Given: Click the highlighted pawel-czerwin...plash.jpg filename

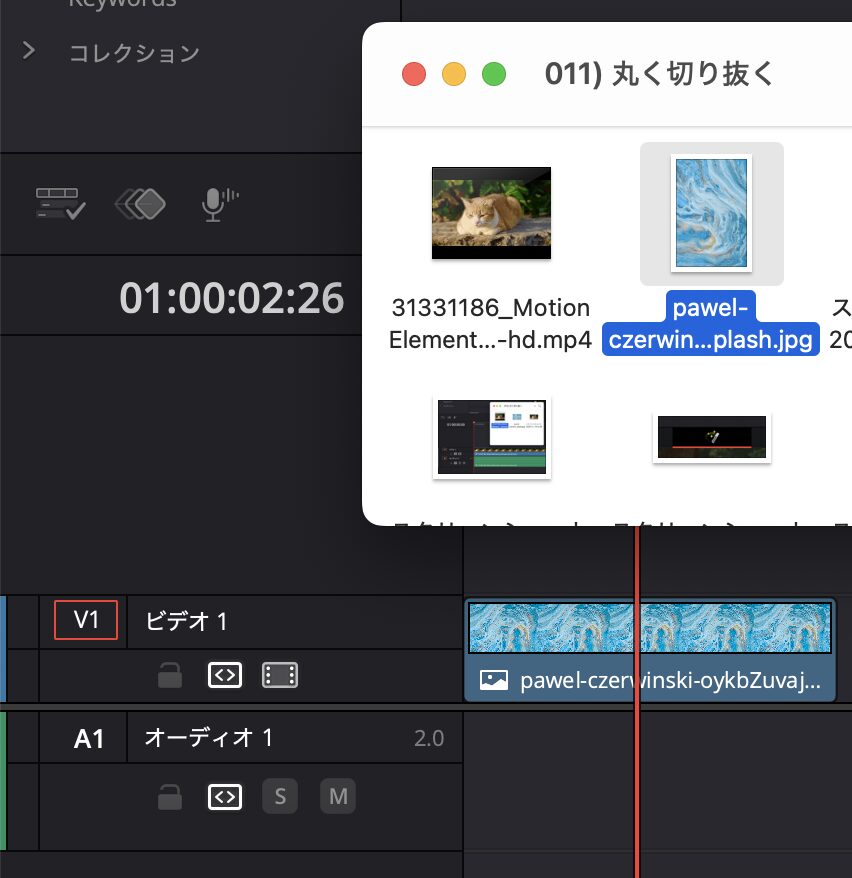Looking at the screenshot, I should coord(711,324).
